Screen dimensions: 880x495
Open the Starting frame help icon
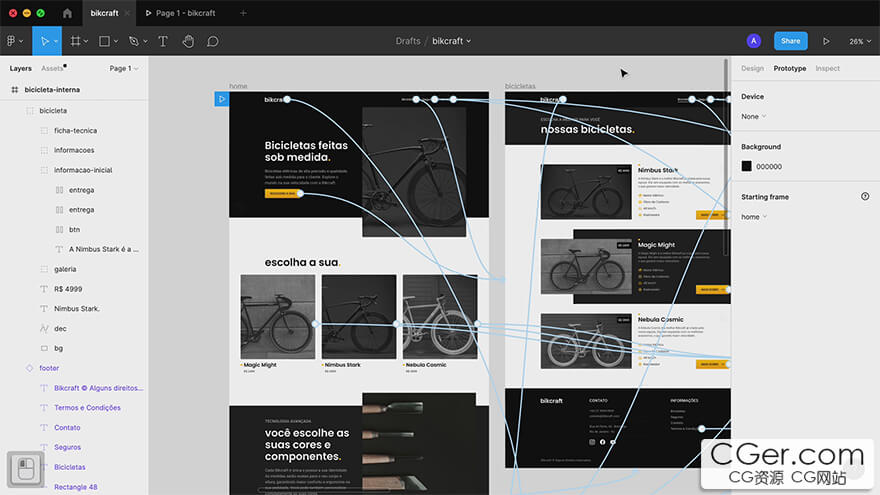coord(865,196)
